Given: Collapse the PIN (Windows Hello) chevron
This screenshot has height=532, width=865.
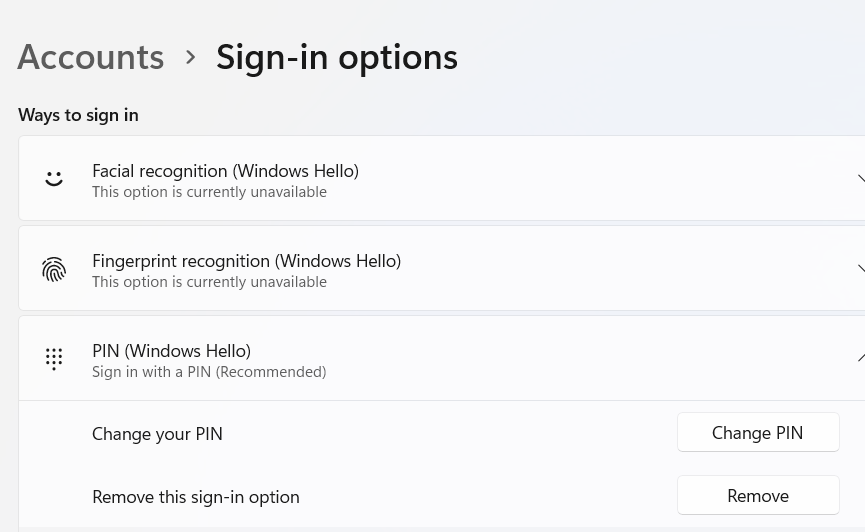Looking at the screenshot, I should tap(861, 358).
